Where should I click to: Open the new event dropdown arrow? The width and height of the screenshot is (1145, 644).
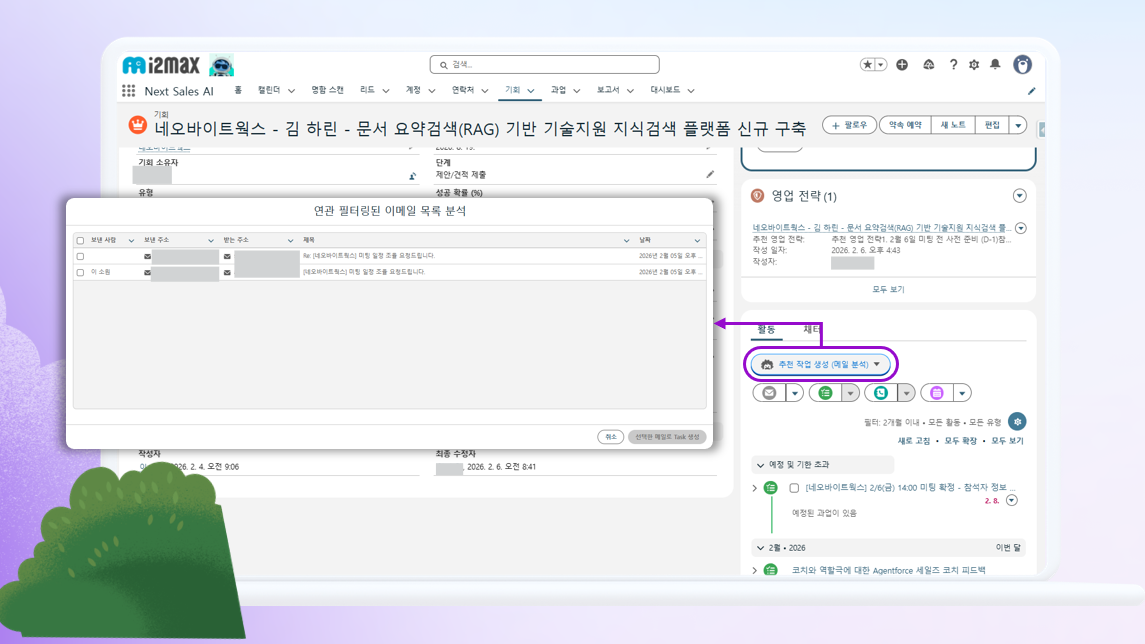click(962, 393)
